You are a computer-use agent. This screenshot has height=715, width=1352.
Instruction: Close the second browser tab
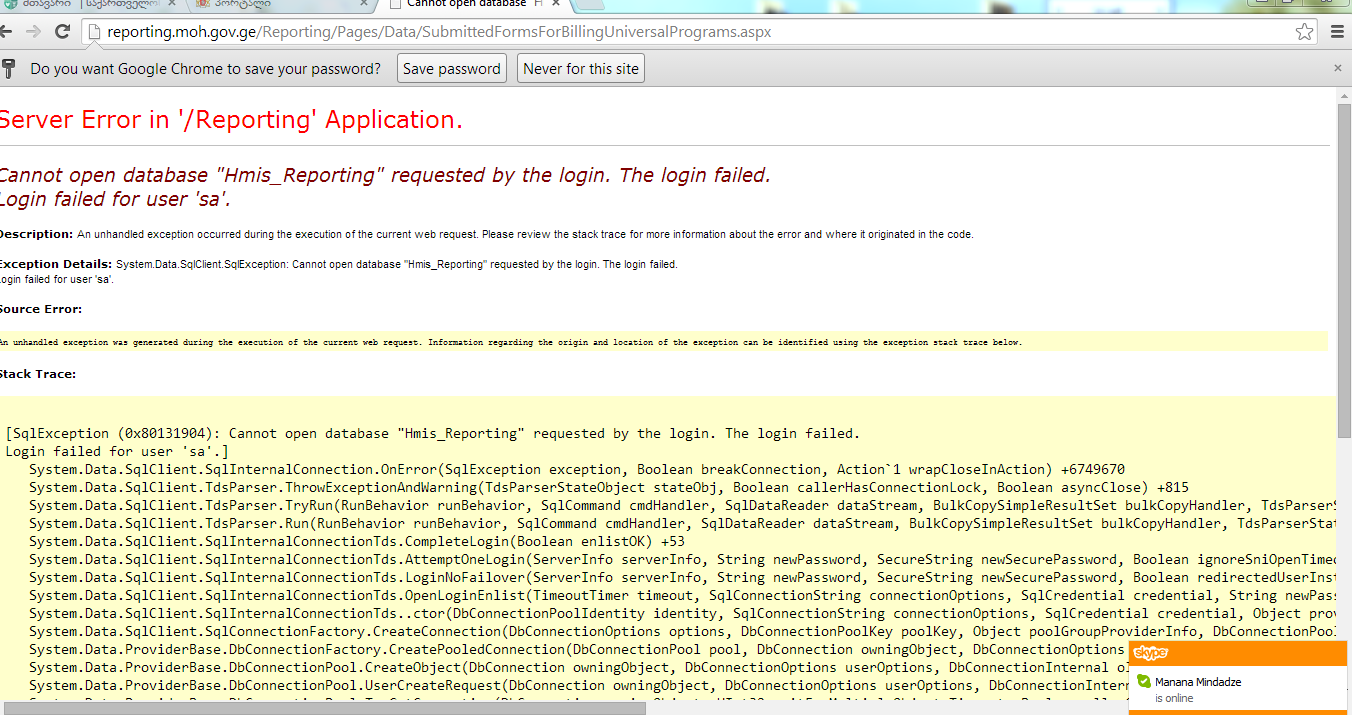362,4
